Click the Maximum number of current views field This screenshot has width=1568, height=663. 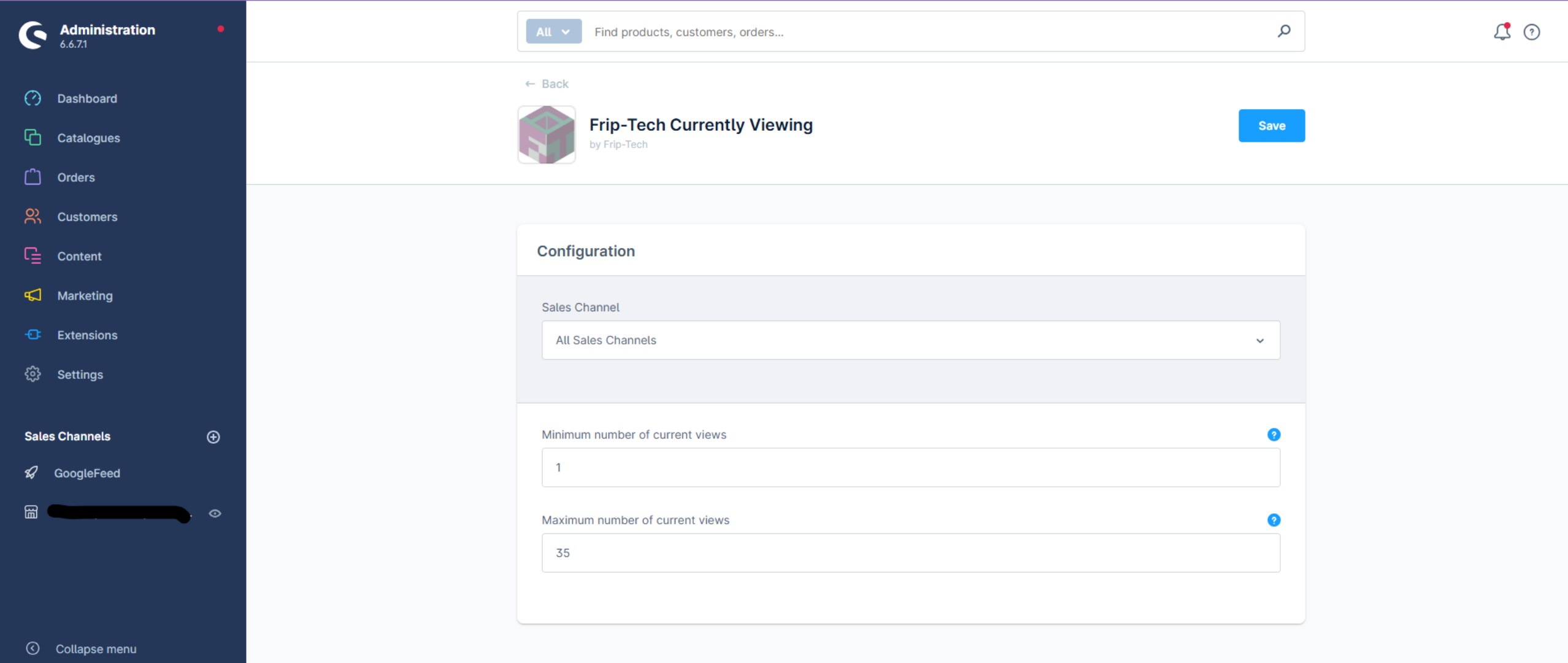click(x=911, y=552)
